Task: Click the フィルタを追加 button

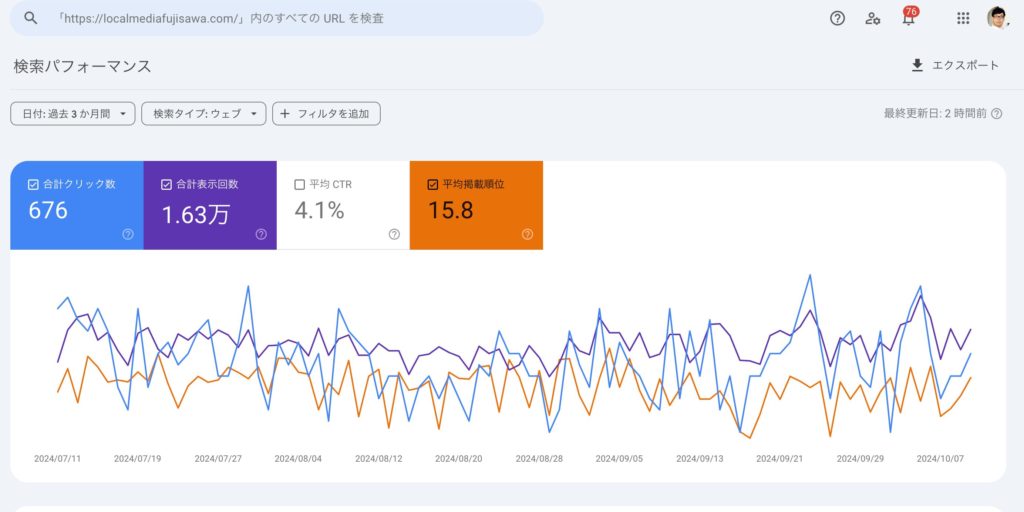Action: pyautogui.click(x=326, y=114)
